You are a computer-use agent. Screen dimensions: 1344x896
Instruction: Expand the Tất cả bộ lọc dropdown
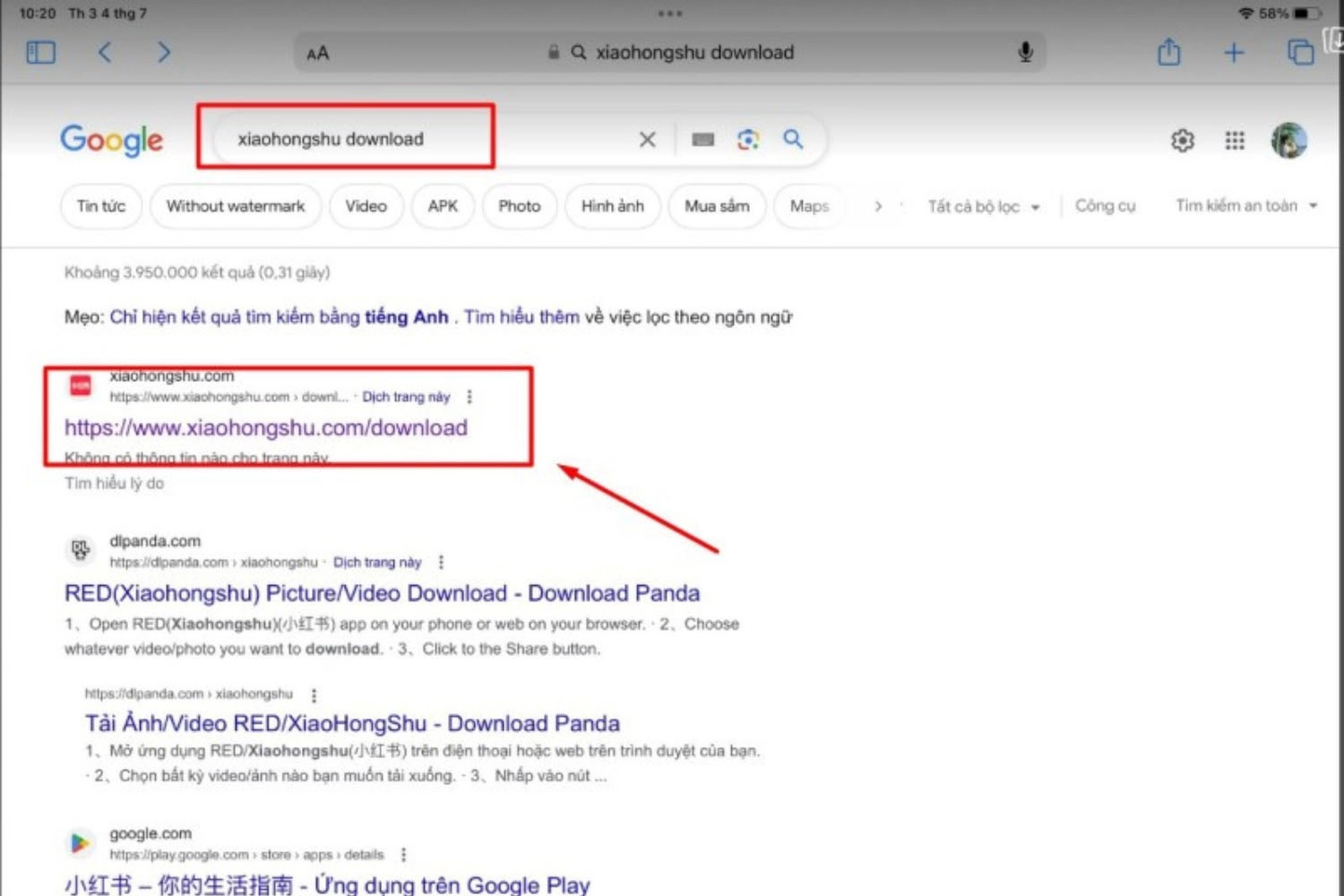pyautogui.click(x=983, y=207)
